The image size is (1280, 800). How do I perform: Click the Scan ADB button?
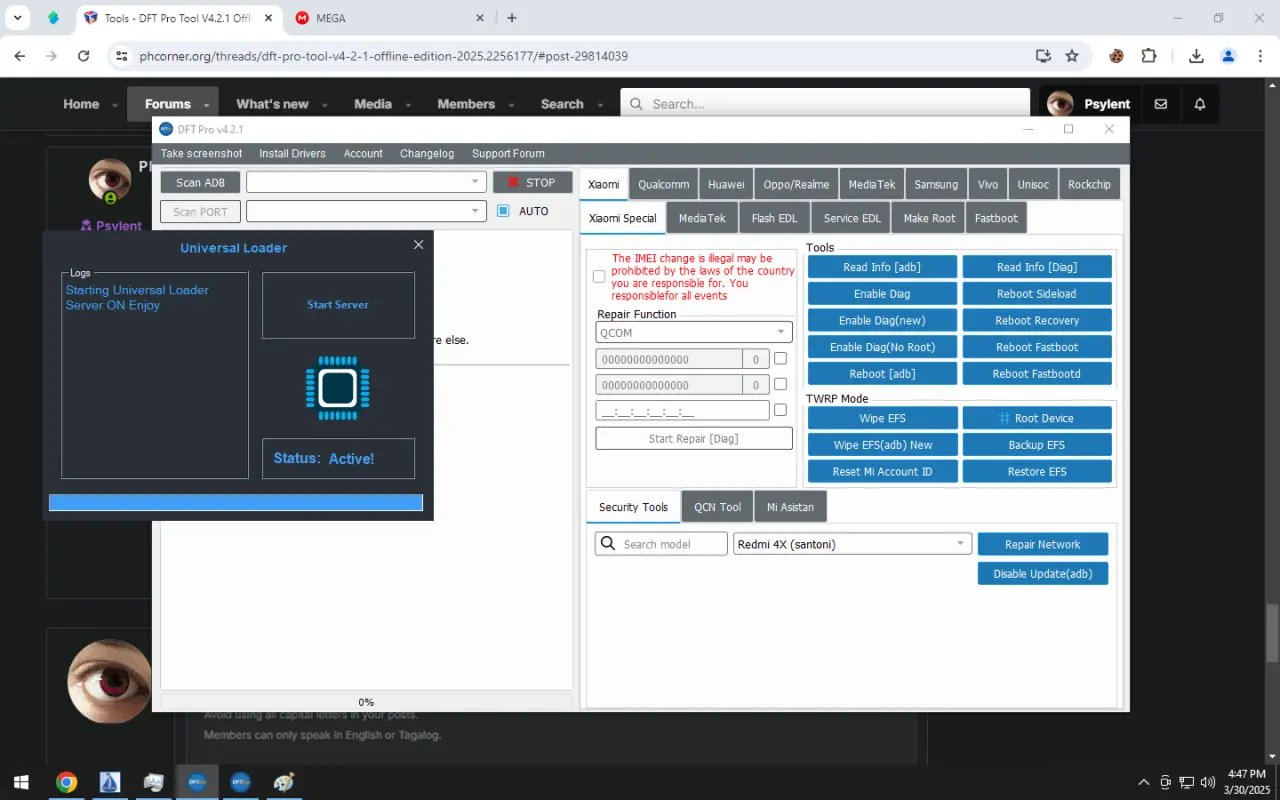(x=200, y=182)
